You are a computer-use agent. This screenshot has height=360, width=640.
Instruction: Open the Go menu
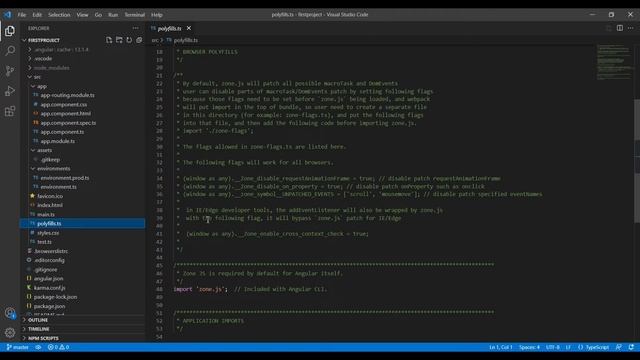coord(98,15)
